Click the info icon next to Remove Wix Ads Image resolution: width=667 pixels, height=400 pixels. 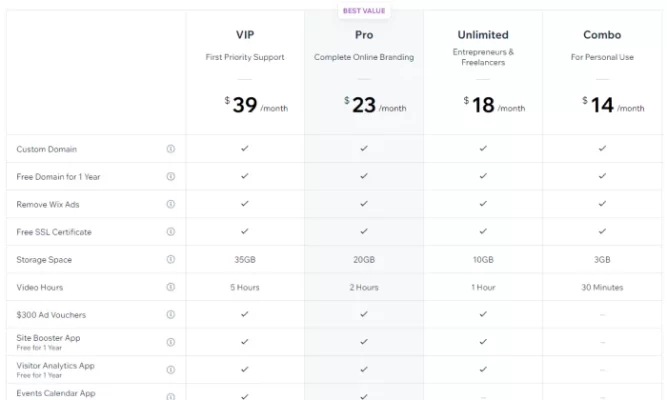(x=171, y=204)
